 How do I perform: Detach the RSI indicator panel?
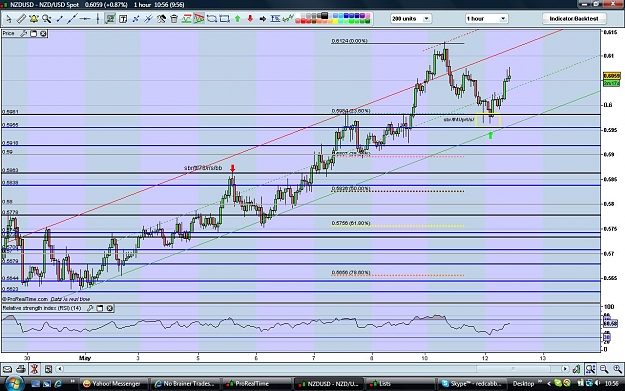click(x=100, y=308)
